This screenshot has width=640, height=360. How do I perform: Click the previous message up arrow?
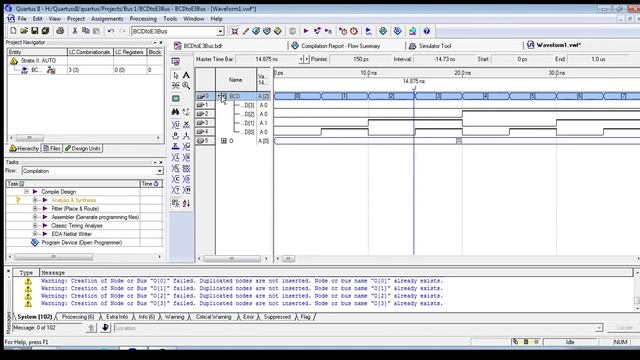[x=91, y=328]
